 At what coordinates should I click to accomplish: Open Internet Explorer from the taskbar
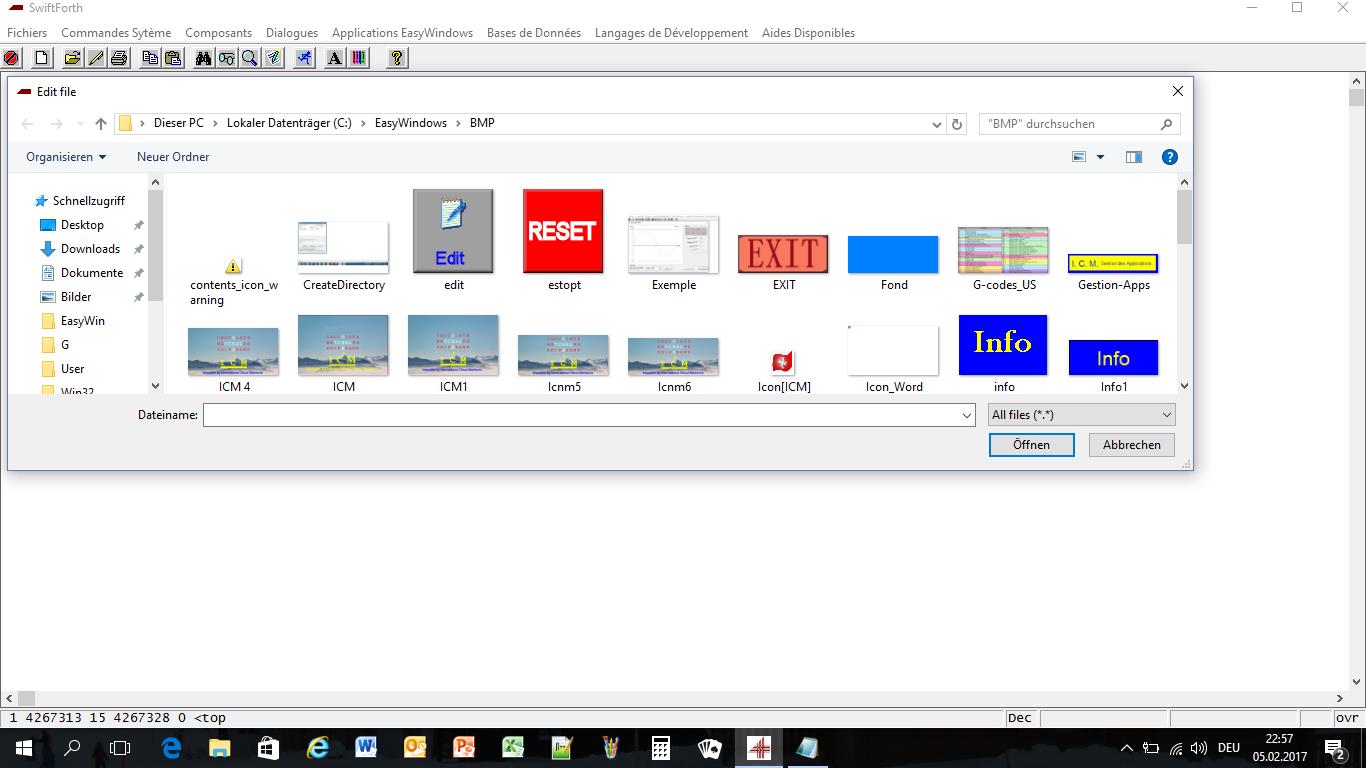318,748
